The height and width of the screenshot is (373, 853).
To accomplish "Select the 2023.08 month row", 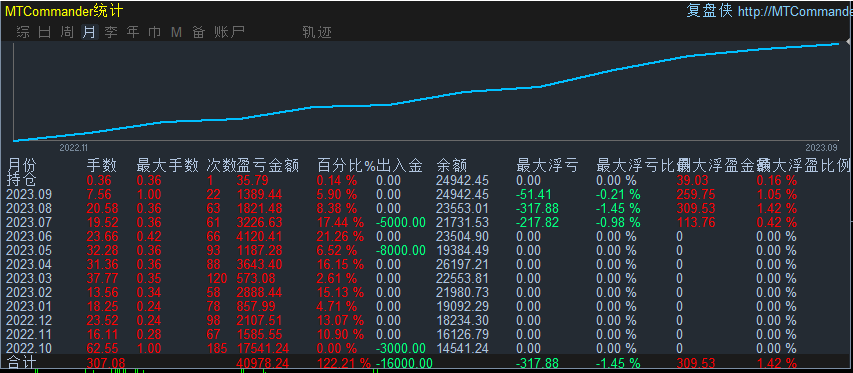I will [x=426, y=208].
